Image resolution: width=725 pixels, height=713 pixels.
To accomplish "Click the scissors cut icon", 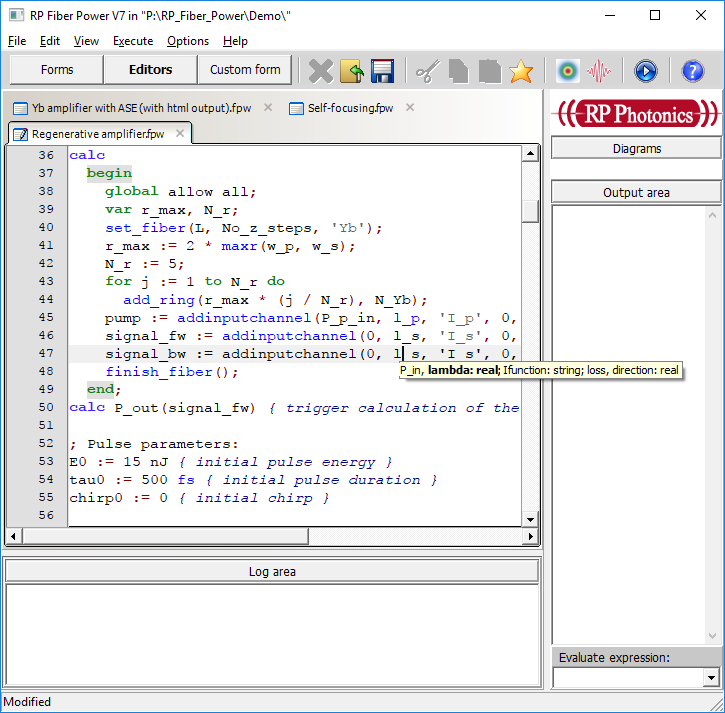I will (428, 70).
